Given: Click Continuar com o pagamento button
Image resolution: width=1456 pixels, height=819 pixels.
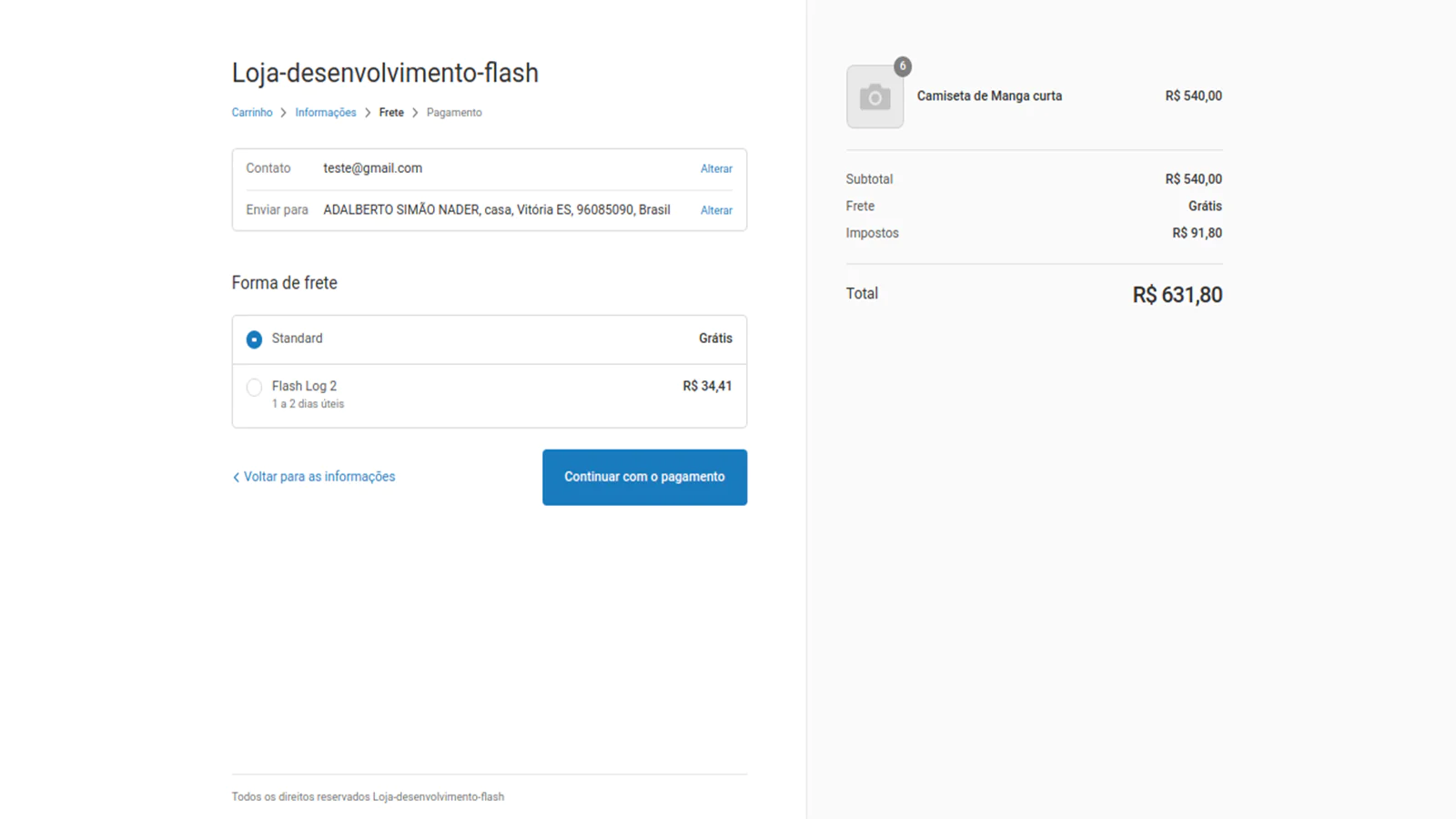Looking at the screenshot, I should (644, 477).
